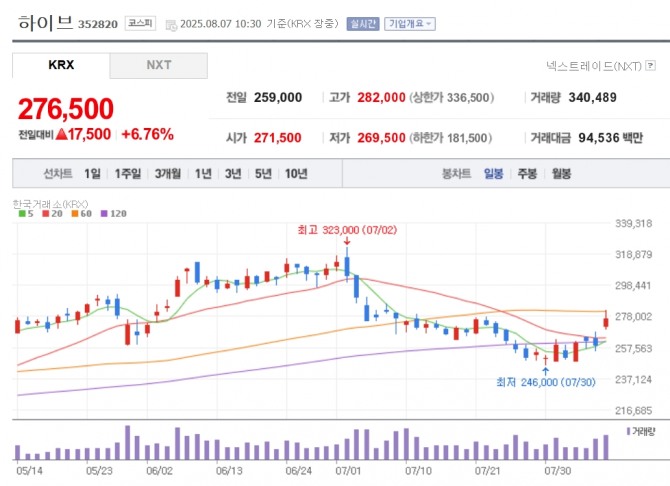Viewport: 670px width, 486px height.
Task: Select the 3개월 line chart period
Action: [x=168, y=174]
